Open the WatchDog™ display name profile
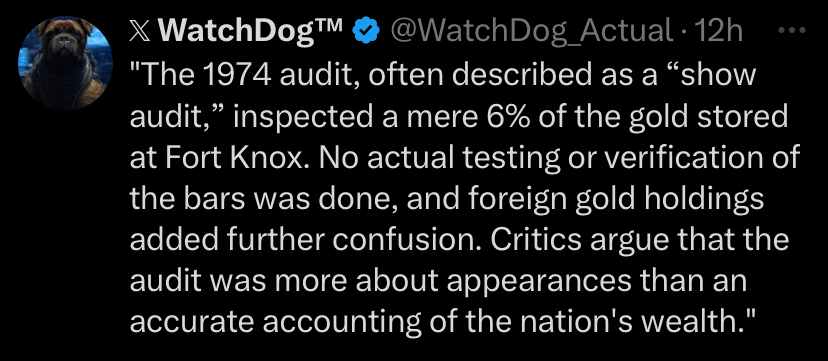 click(236, 31)
